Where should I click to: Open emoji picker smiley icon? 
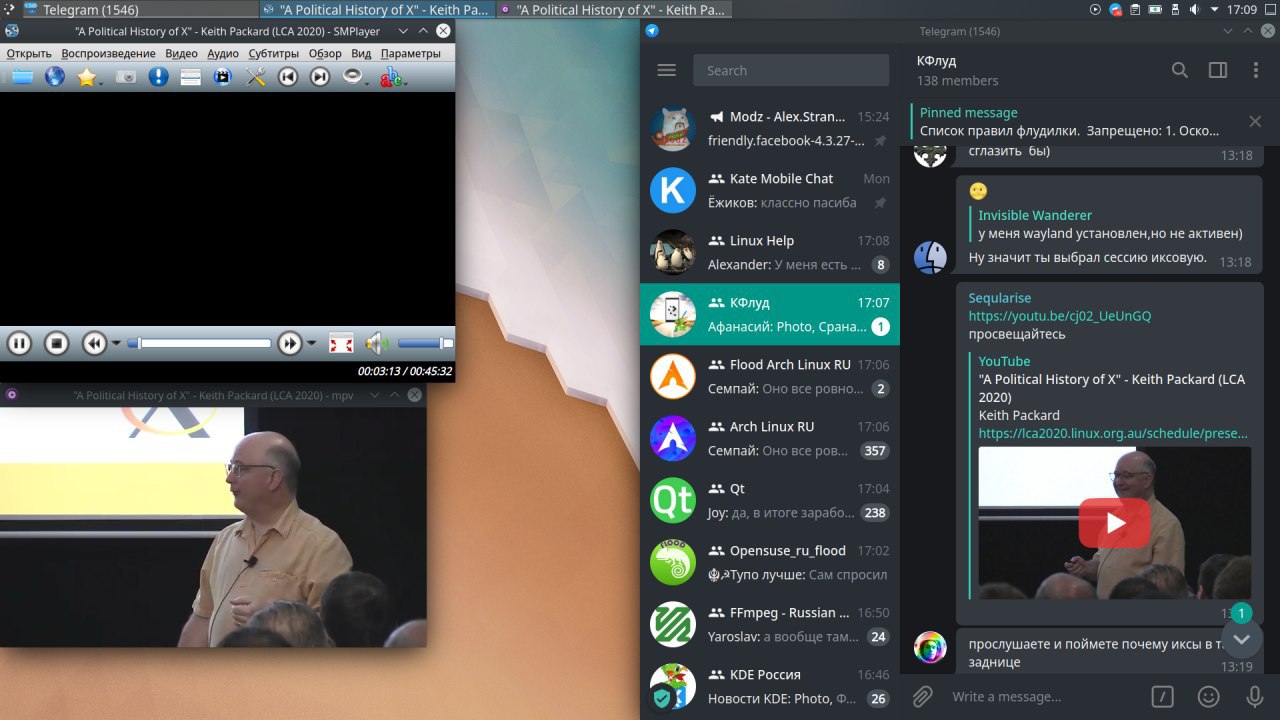point(1209,696)
